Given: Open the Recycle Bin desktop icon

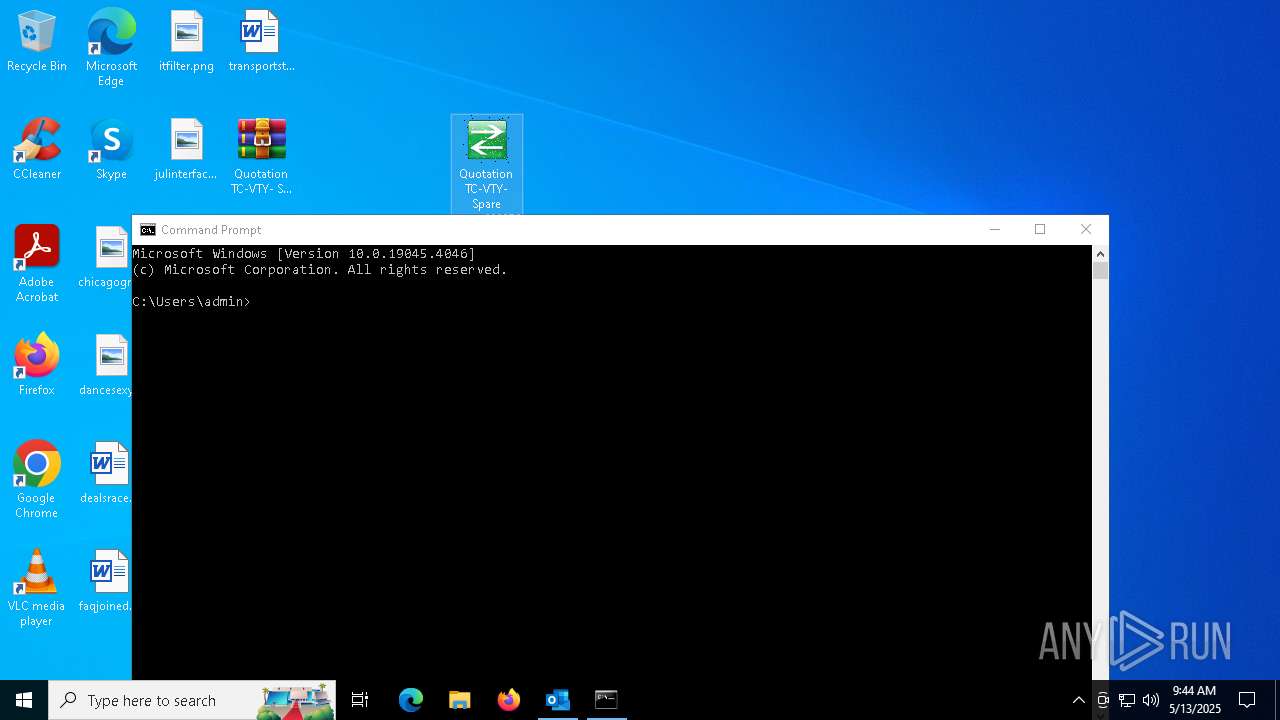Looking at the screenshot, I should click(x=37, y=42).
